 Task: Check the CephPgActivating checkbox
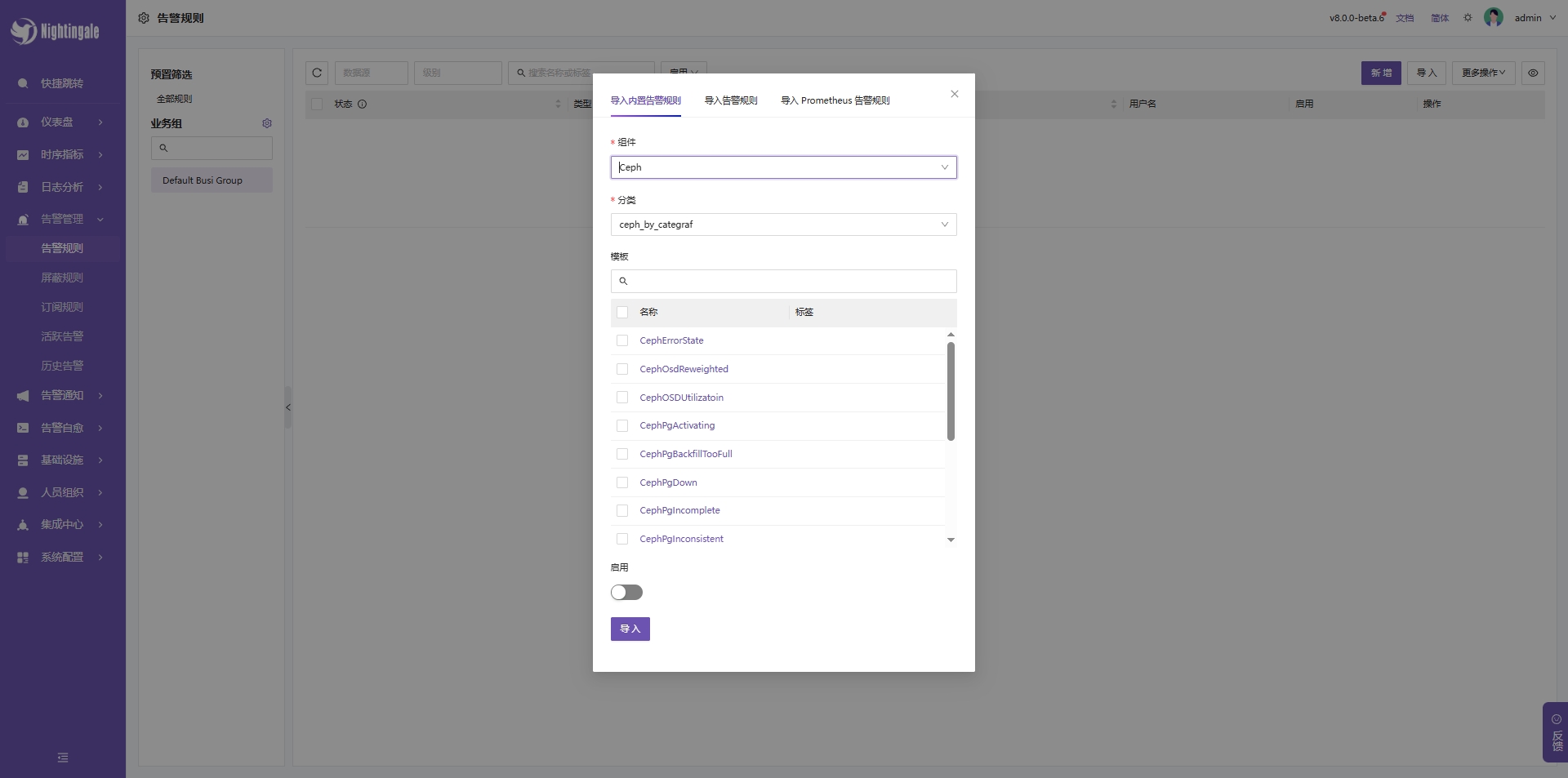coord(622,425)
